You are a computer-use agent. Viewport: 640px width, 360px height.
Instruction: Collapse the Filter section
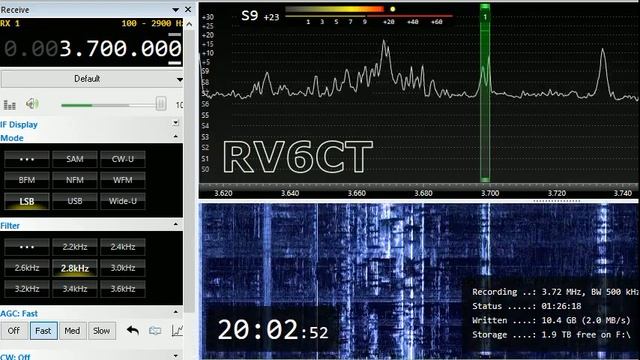pyautogui.click(x=176, y=224)
